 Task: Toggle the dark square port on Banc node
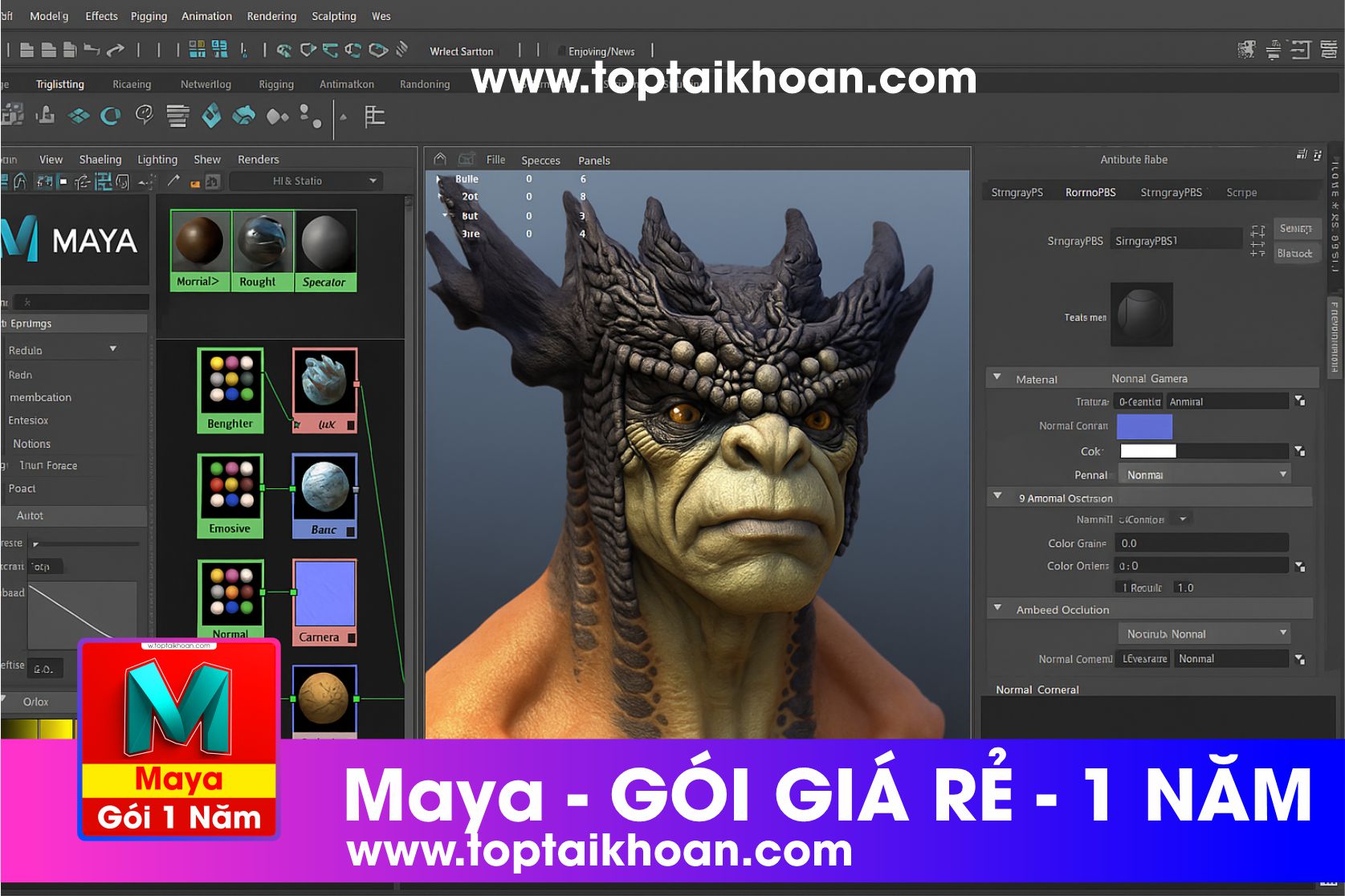point(350,531)
